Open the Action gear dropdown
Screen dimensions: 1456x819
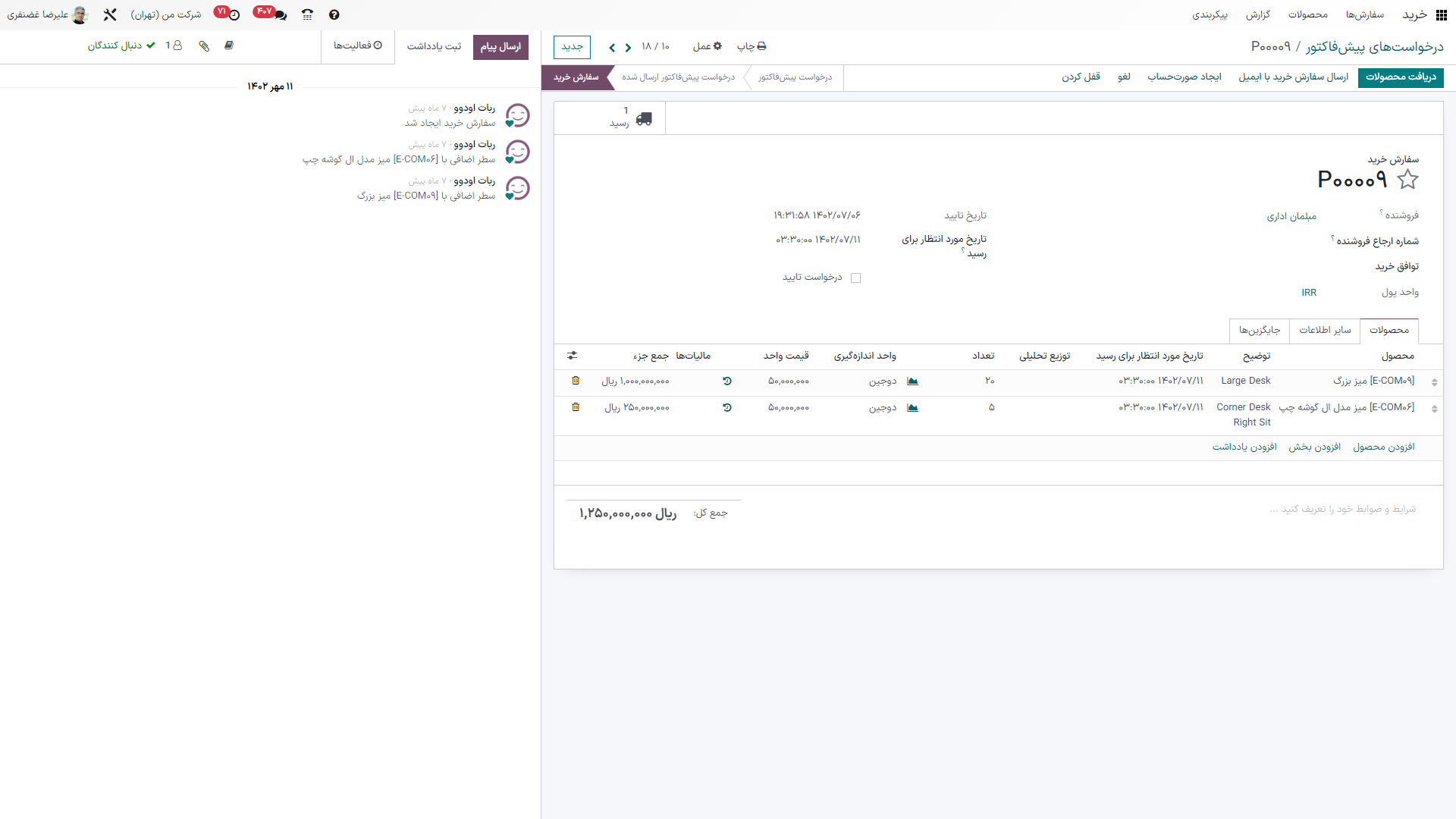pyautogui.click(x=707, y=46)
